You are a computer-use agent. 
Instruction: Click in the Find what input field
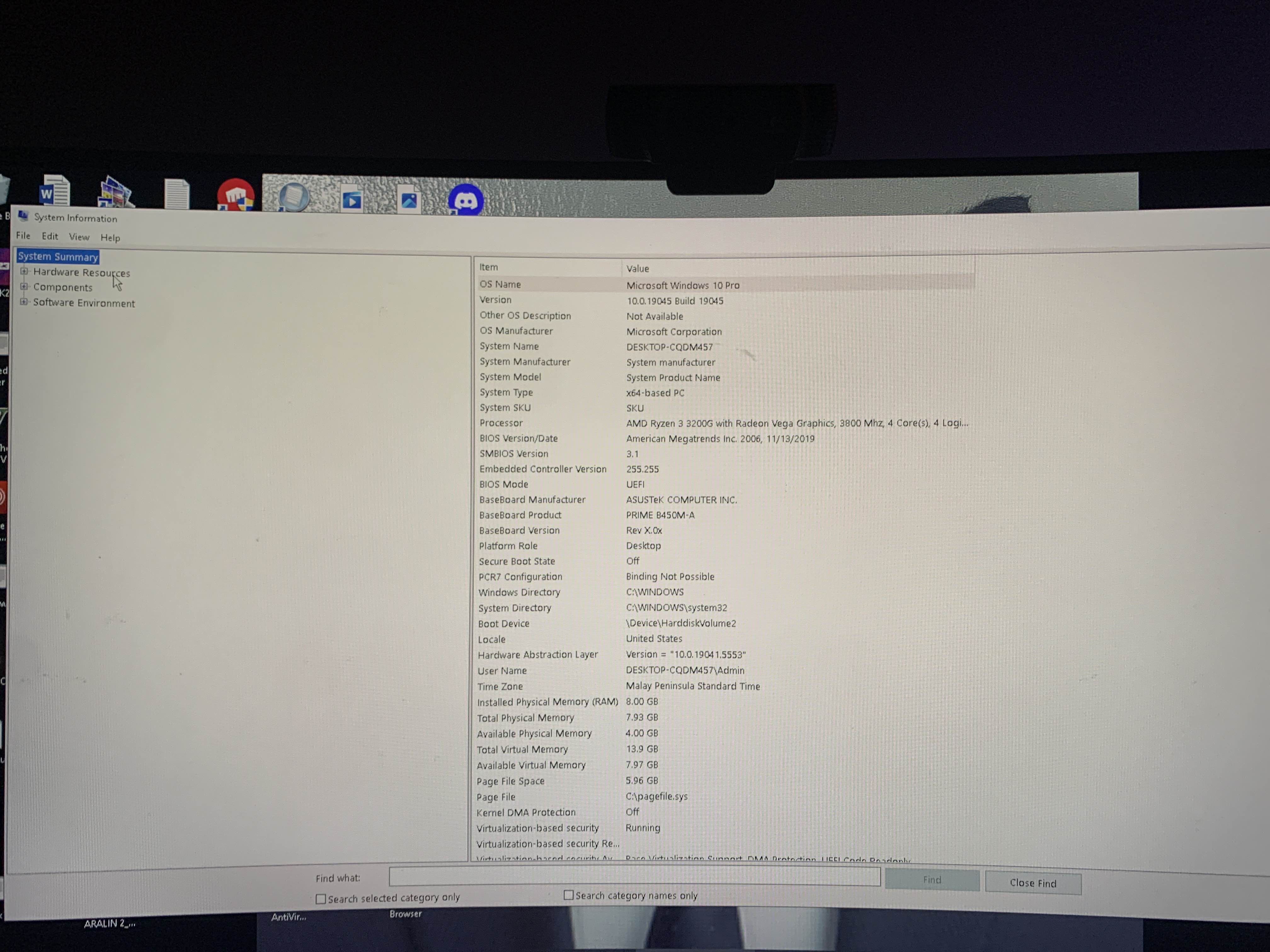click(x=634, y=876)
